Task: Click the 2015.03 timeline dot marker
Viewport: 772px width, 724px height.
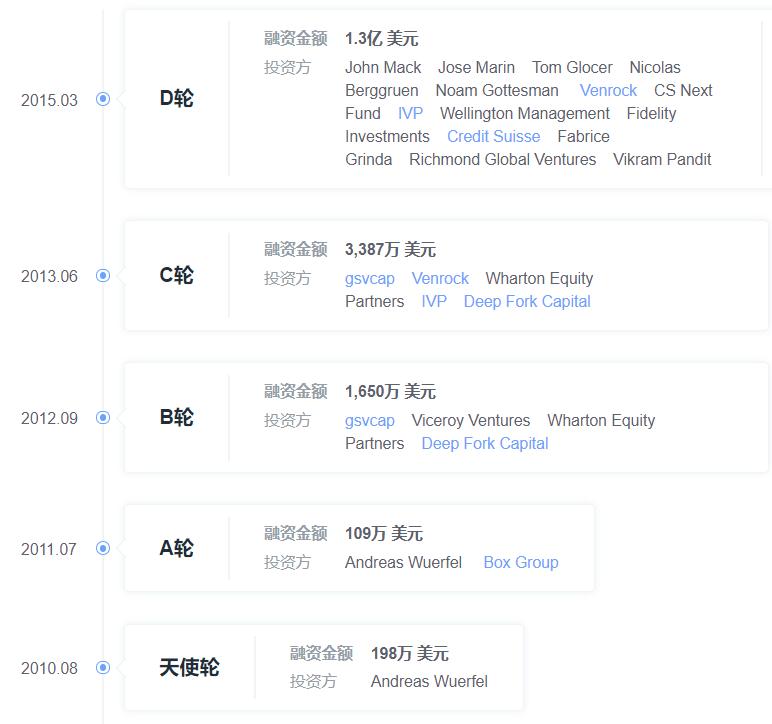Action: 103,99
